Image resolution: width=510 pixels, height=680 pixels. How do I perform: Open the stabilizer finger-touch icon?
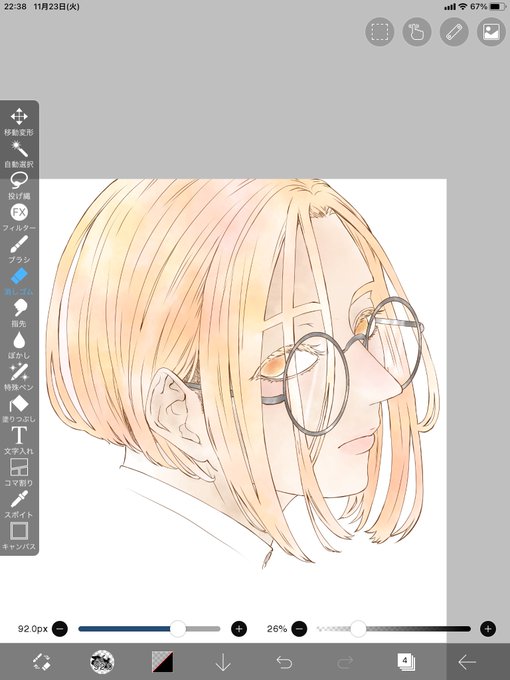tap(417, 32)
